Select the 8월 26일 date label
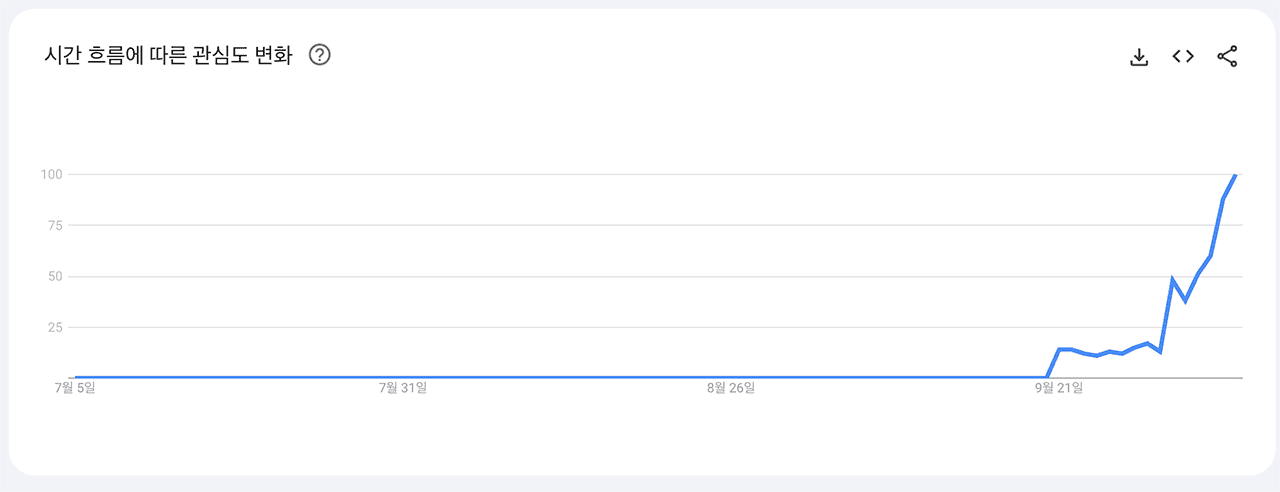 click(730, 389)
